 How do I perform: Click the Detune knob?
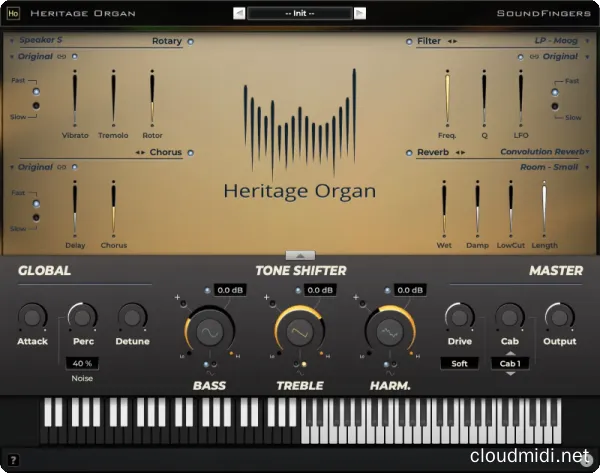tap(132, 317)
